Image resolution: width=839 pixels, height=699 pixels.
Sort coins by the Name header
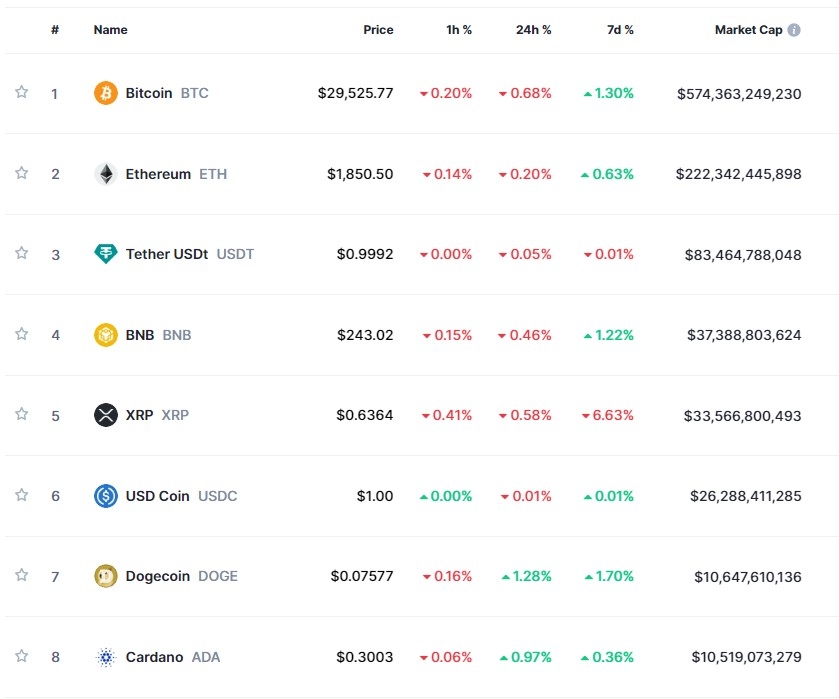tap(110, 30)
